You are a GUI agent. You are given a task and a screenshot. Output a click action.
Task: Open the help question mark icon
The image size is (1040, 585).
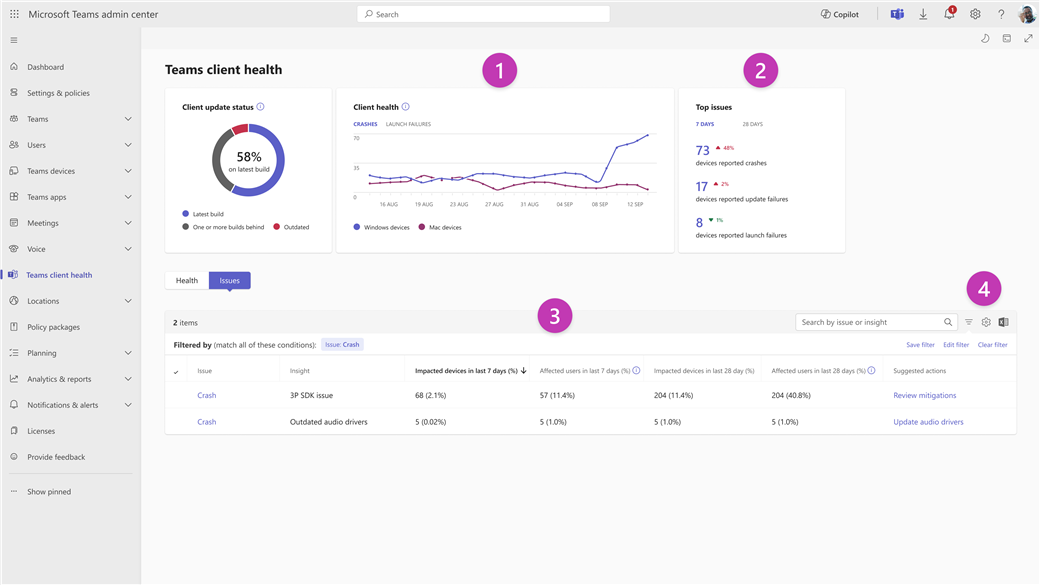click(1001, 14)
